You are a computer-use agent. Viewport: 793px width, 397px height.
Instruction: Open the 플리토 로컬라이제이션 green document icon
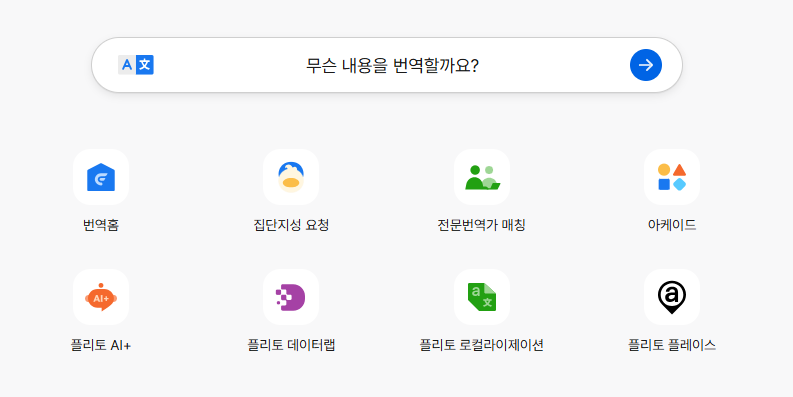click(481, 297)
